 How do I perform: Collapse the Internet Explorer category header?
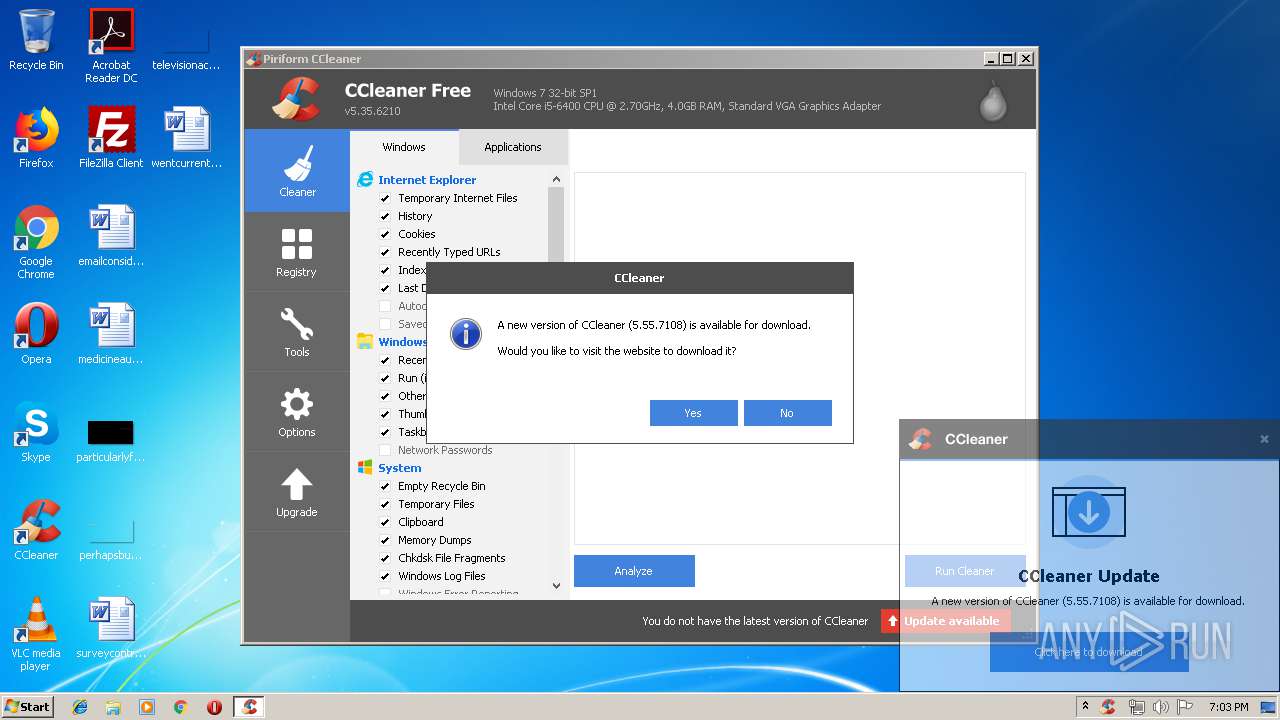coord(427,180)
